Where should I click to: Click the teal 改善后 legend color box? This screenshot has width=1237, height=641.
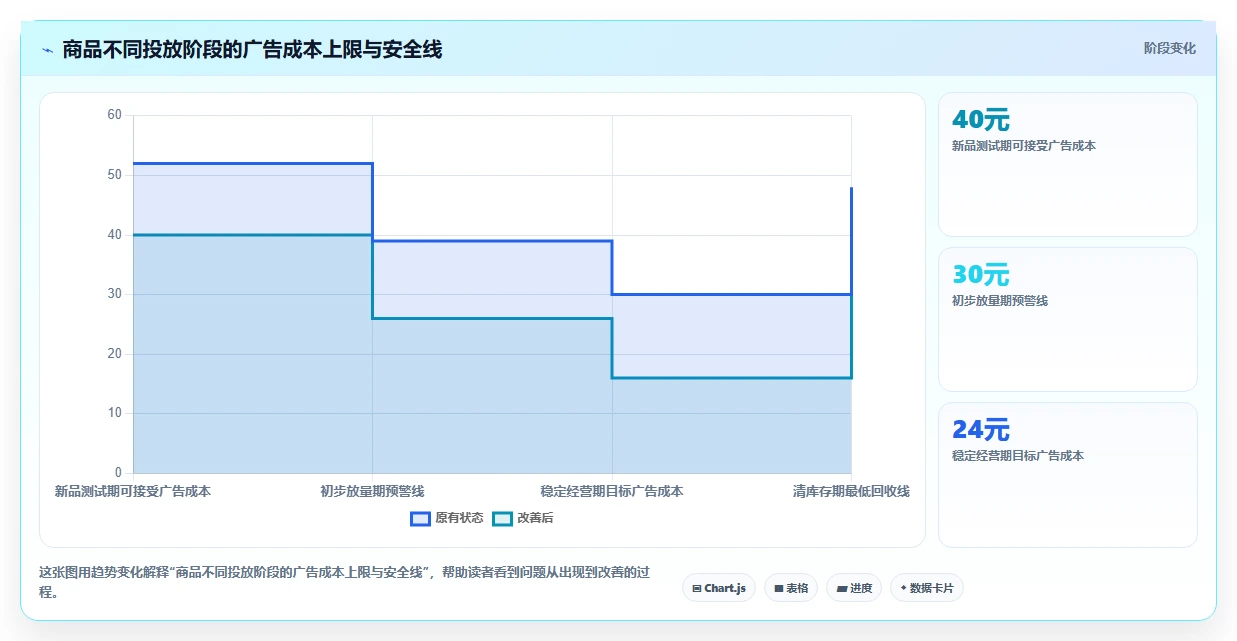pos(503,518)
